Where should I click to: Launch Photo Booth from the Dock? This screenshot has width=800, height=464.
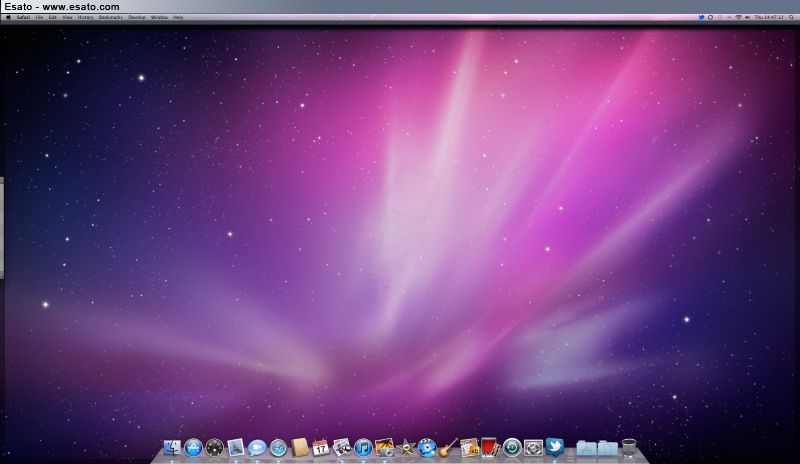(490, 447)
